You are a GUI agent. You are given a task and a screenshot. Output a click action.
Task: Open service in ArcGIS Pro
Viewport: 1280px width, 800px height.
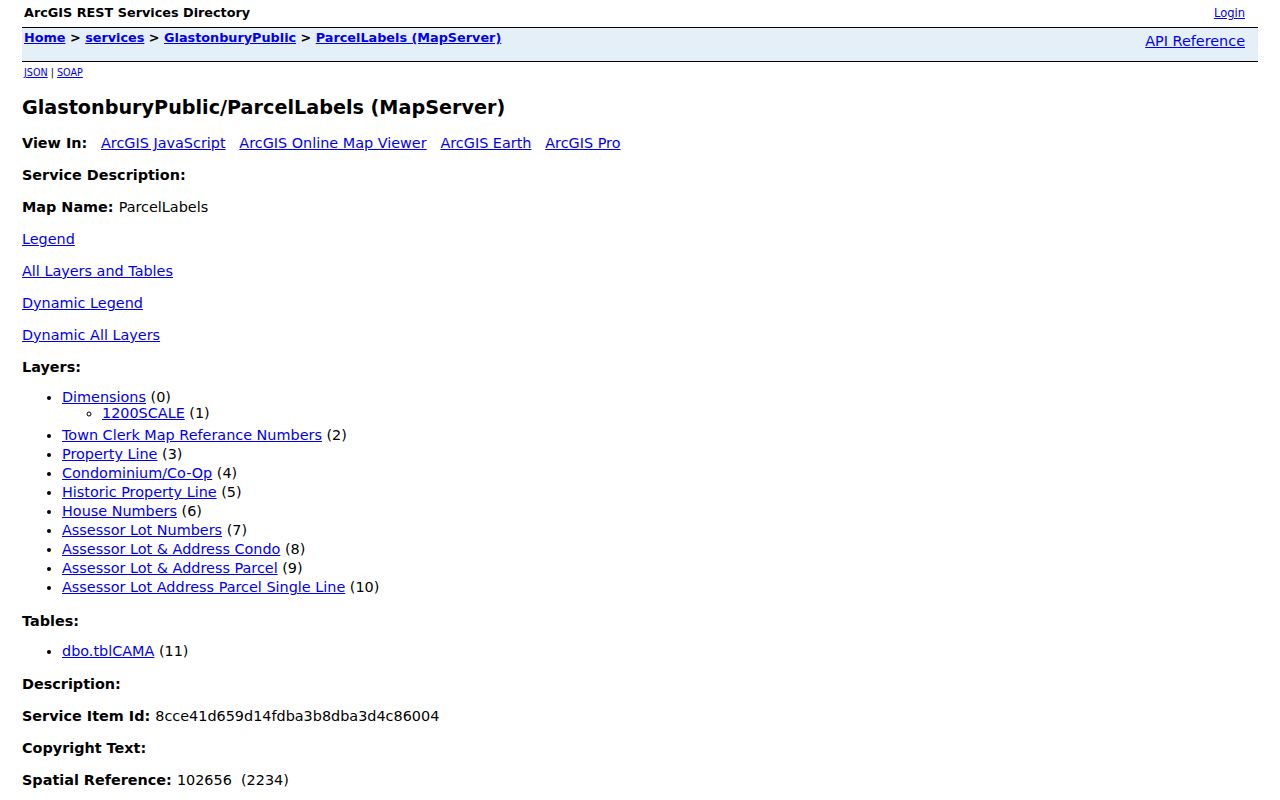pos(583,143)
